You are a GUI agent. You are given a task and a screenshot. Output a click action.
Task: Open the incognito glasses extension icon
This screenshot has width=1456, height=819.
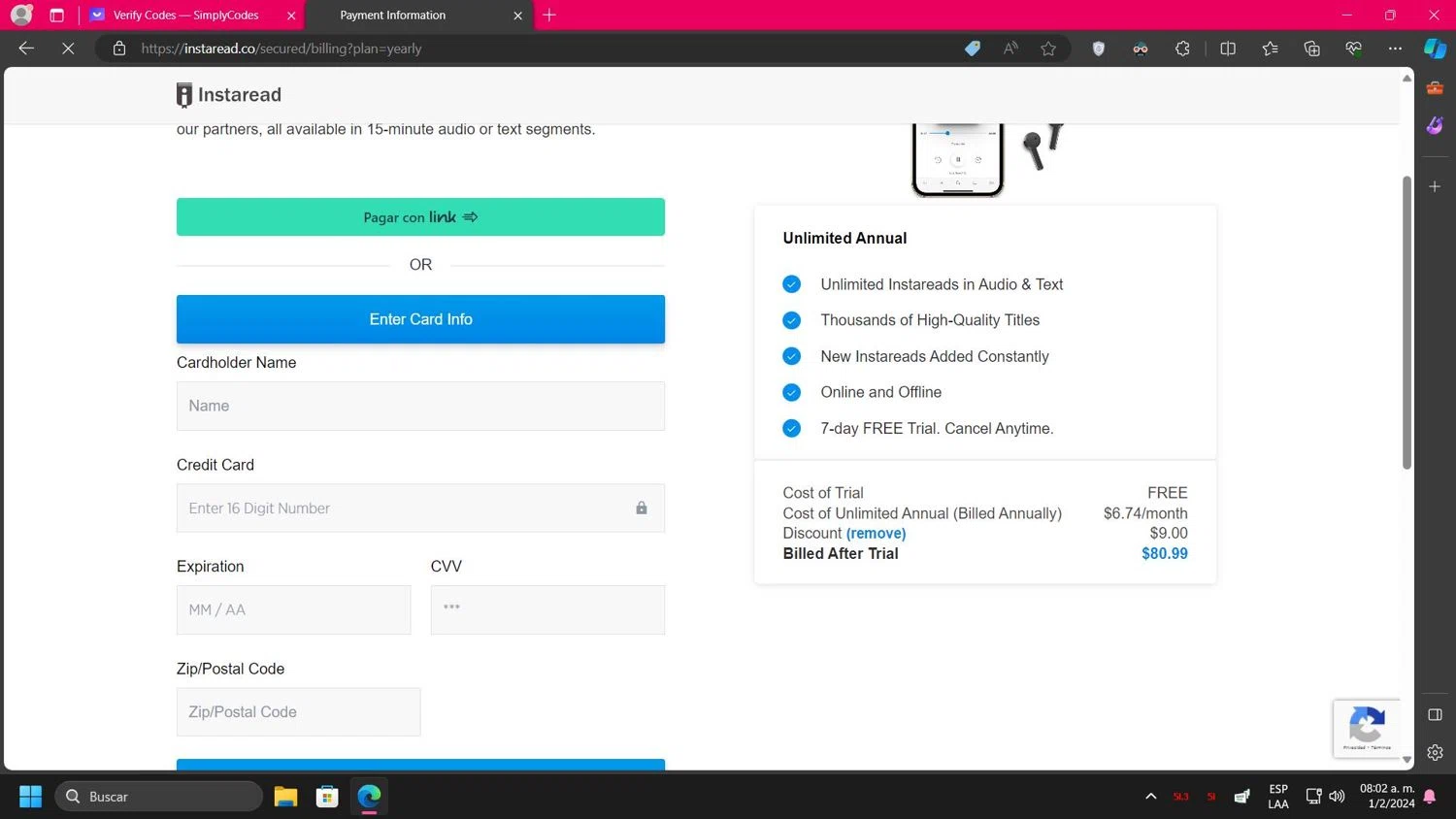click(x=1141, y=49)
